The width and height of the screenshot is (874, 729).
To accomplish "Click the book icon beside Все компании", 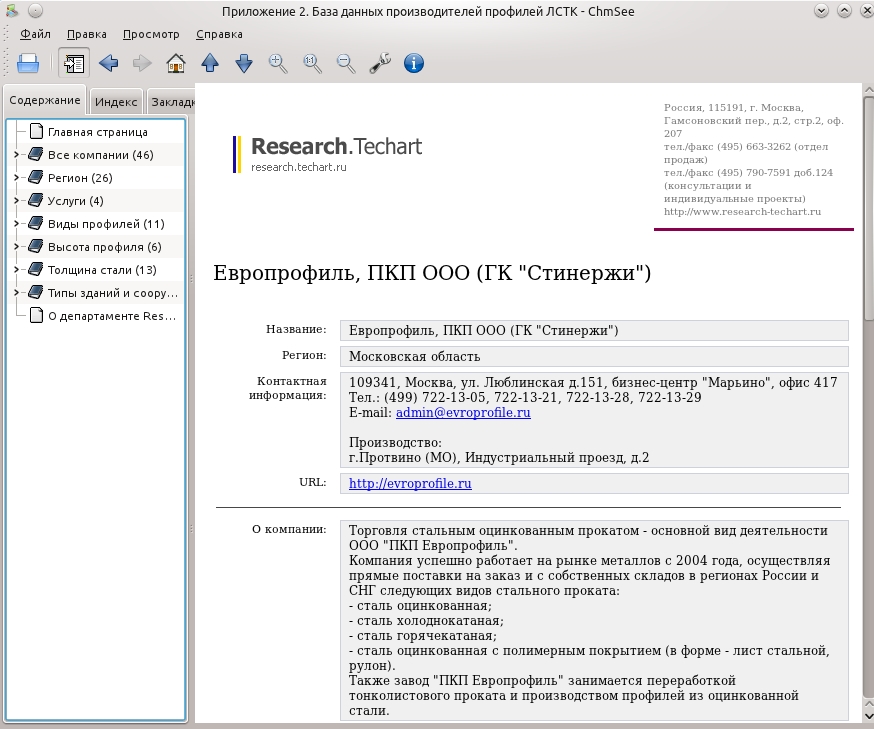I will (36, 154).
